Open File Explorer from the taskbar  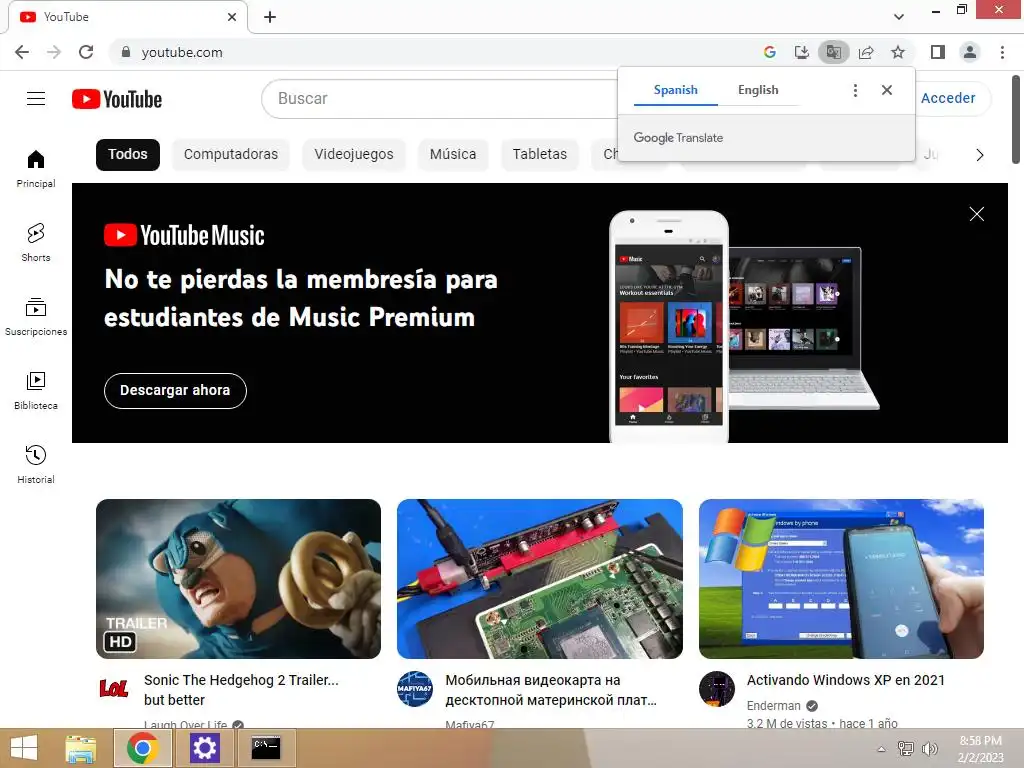click(81, 748)
